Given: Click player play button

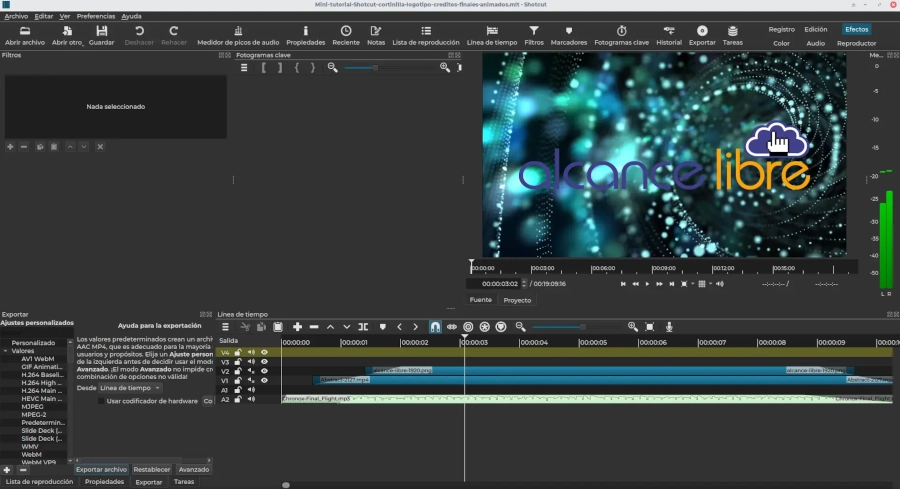Looking at the screenshot, I should point(647,284).
